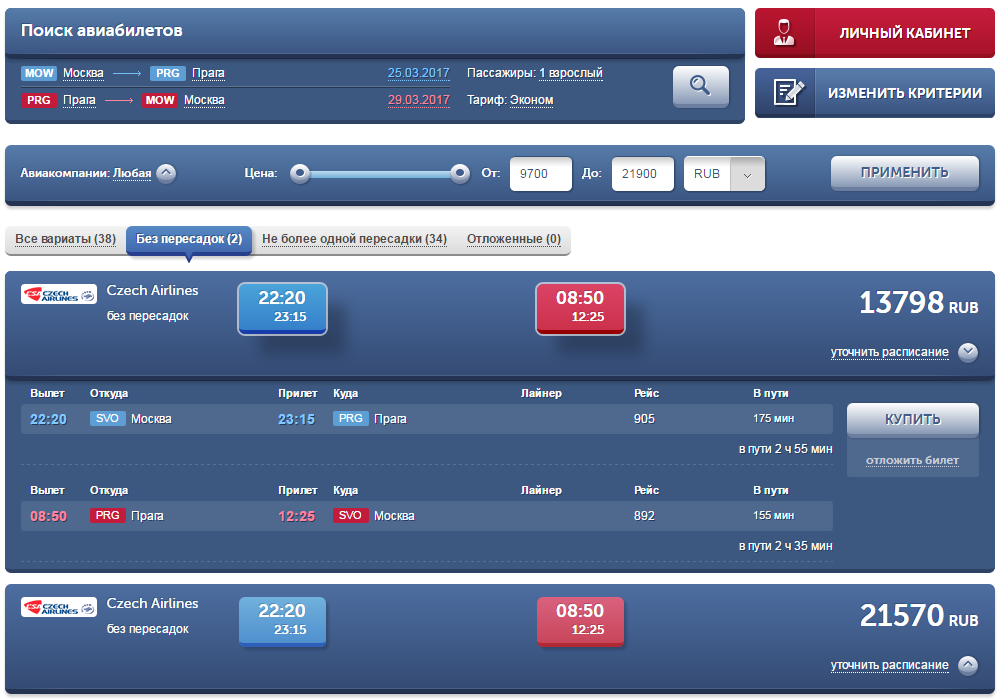
Task: Switch to the 'Все варианты (38)' tab
Action: pyautogui.click(x=65, y=239)
